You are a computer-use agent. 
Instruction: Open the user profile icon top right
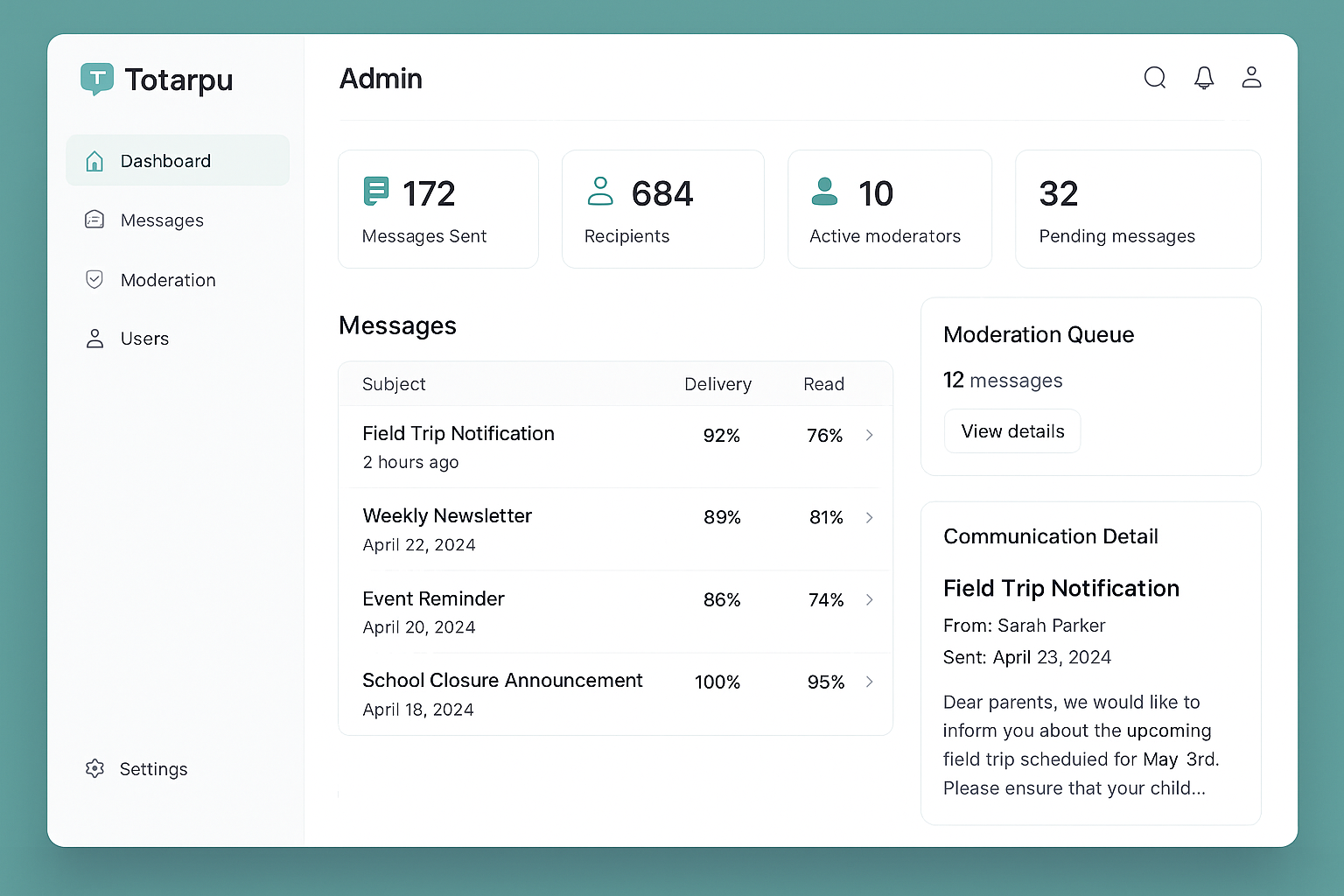1252,78
